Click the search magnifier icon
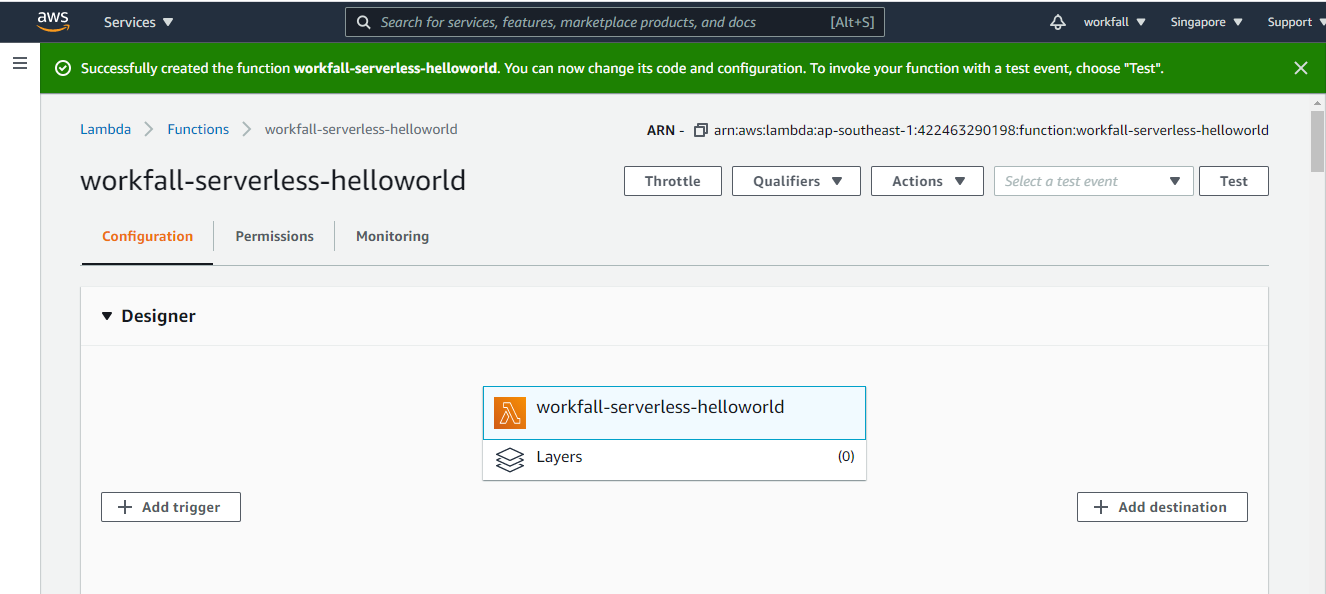1326x594 pixels. [364, 22]
